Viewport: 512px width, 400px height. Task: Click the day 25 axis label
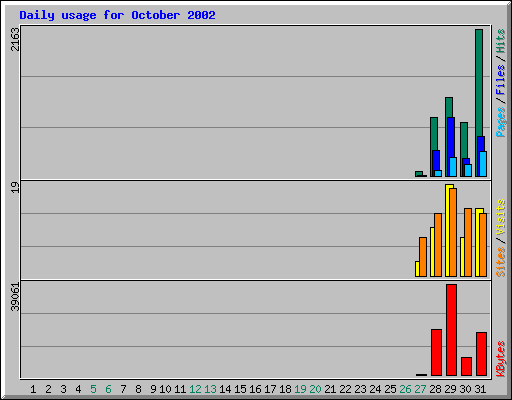point(390,389)
